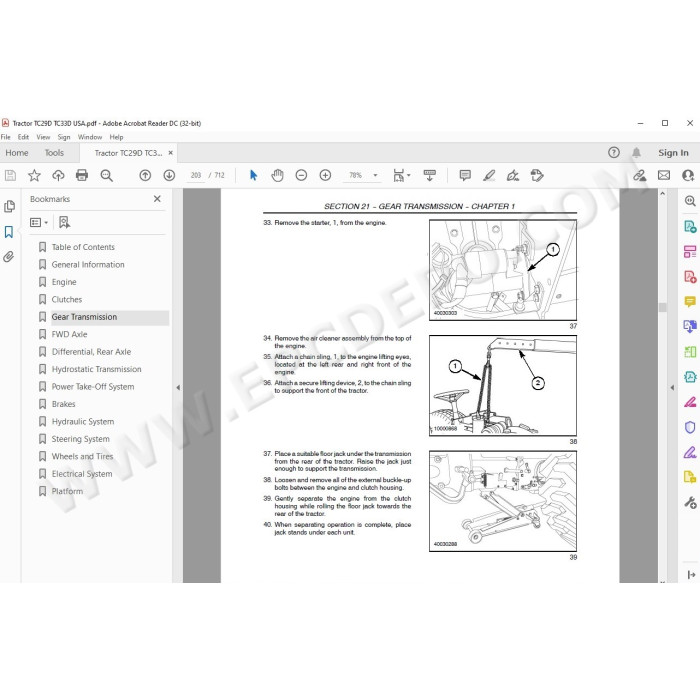
Task: Upload file to cloud icon
Action: pos(58,175)
